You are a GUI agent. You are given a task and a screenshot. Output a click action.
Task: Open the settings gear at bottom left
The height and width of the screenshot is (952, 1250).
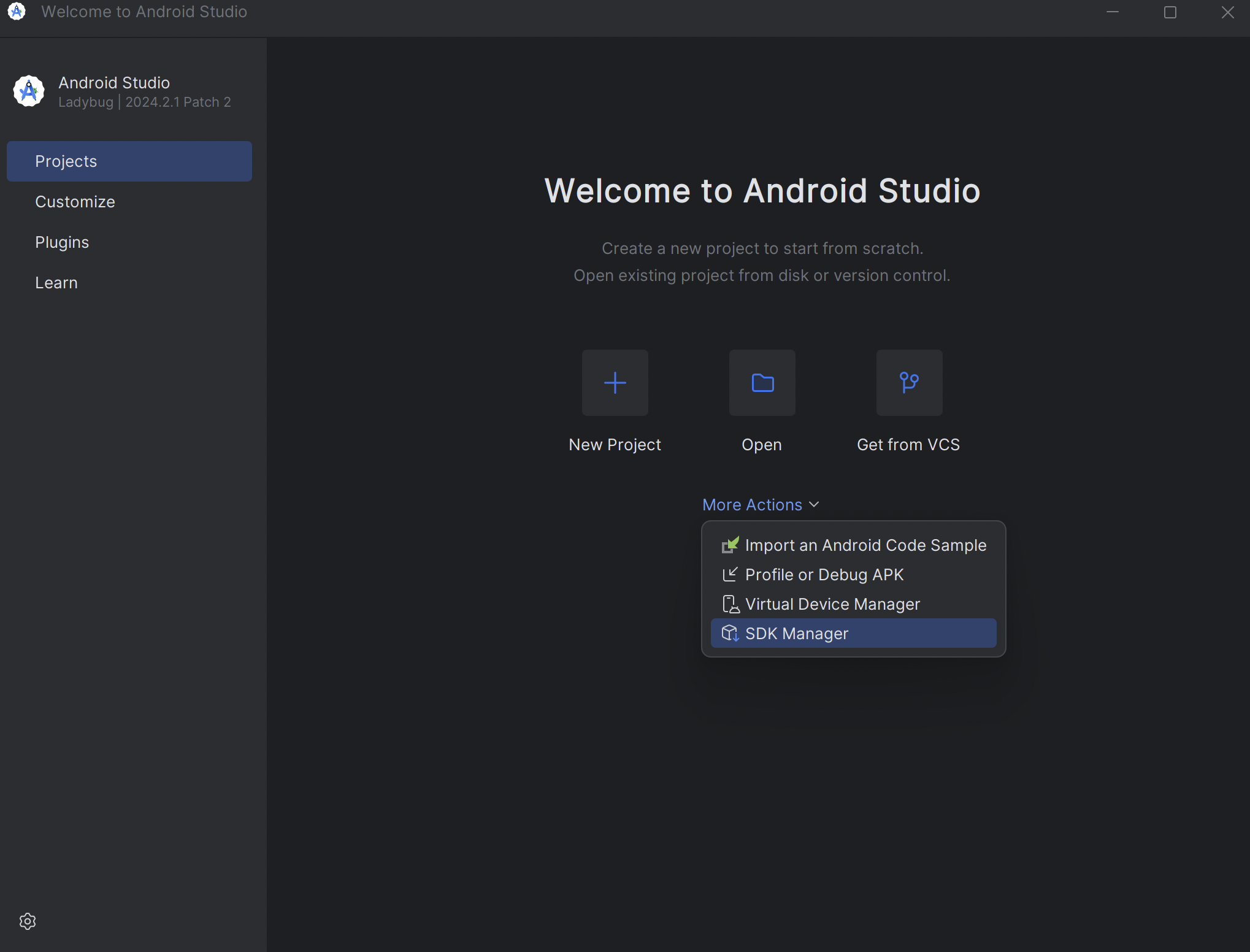[28, 921]
